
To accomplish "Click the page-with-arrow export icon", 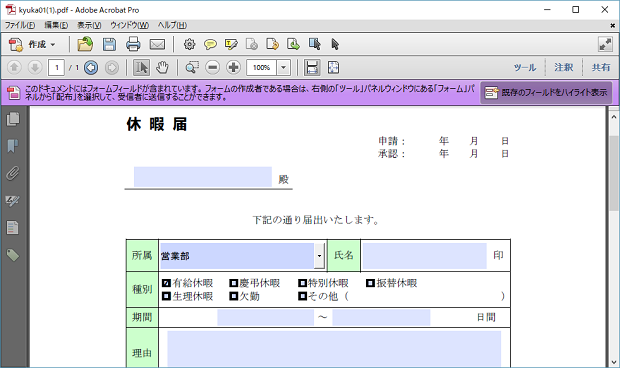I will 272,44.
